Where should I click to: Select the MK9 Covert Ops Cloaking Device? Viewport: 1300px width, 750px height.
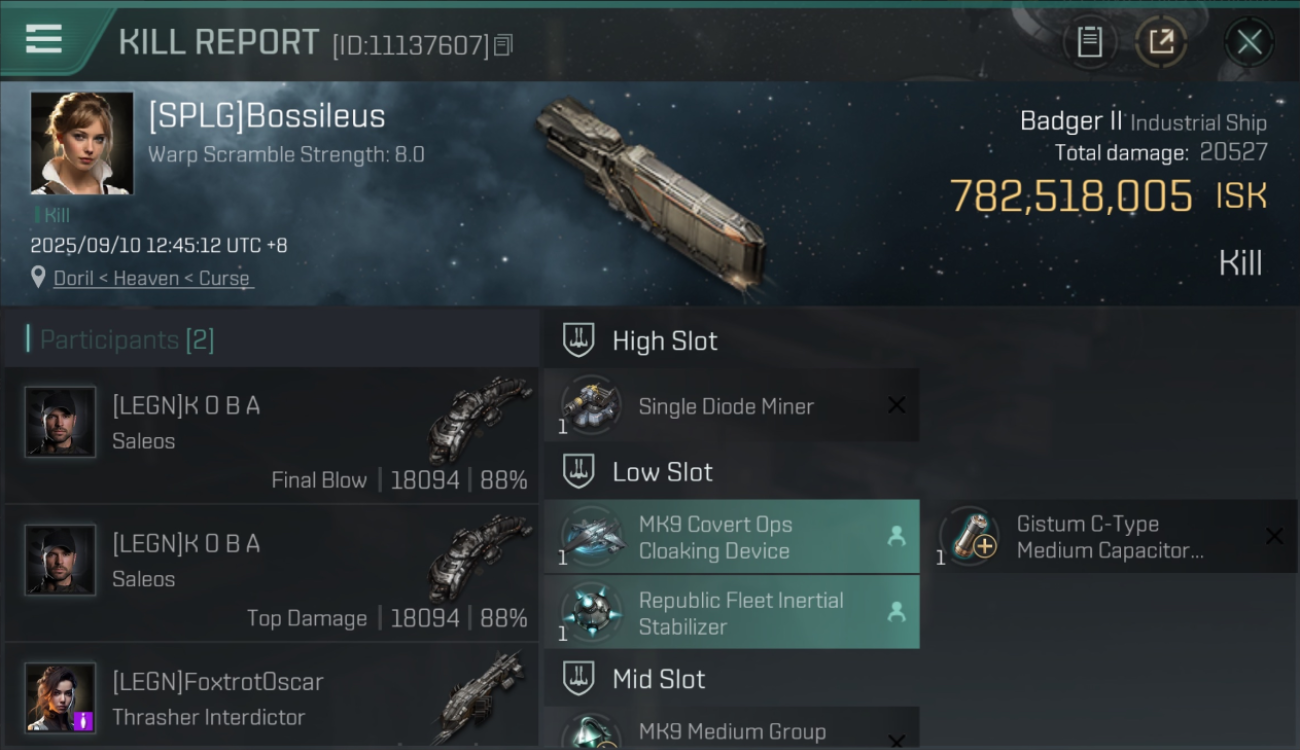tap(731, 537)
